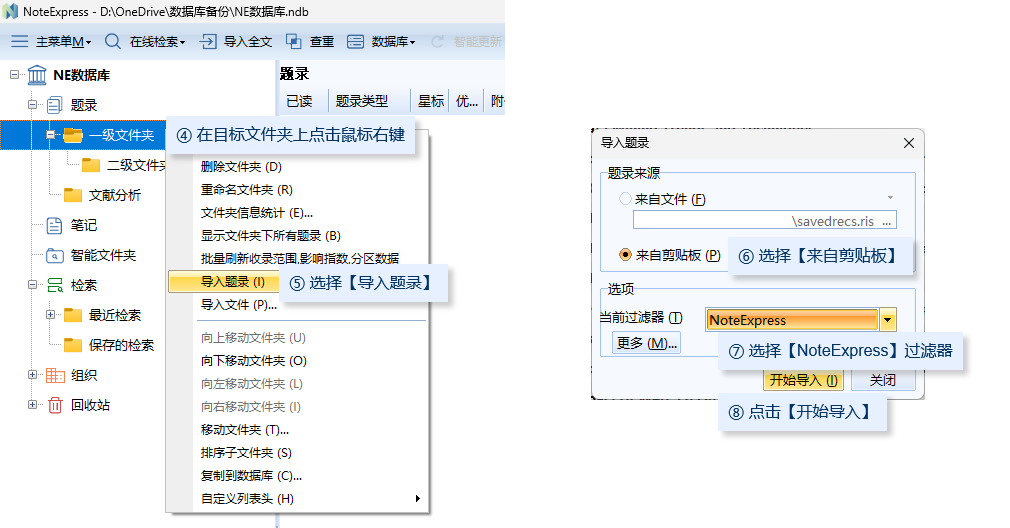Click the 笔记 note icon
The image size is (1010, 528).
click(55, 225)
